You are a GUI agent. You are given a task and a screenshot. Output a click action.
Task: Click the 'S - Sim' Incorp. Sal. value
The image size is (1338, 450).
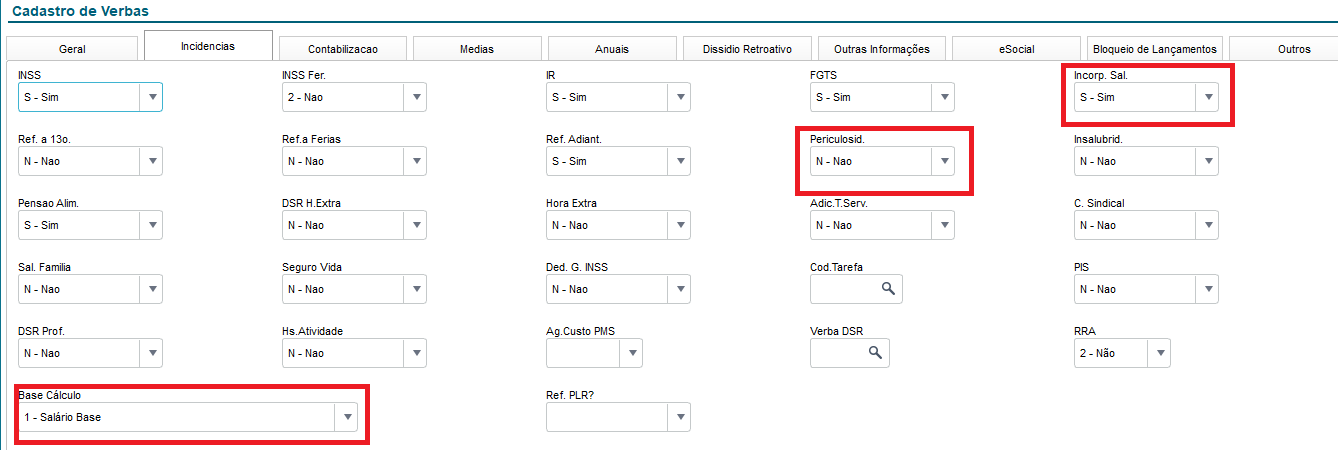(1097, 97)
